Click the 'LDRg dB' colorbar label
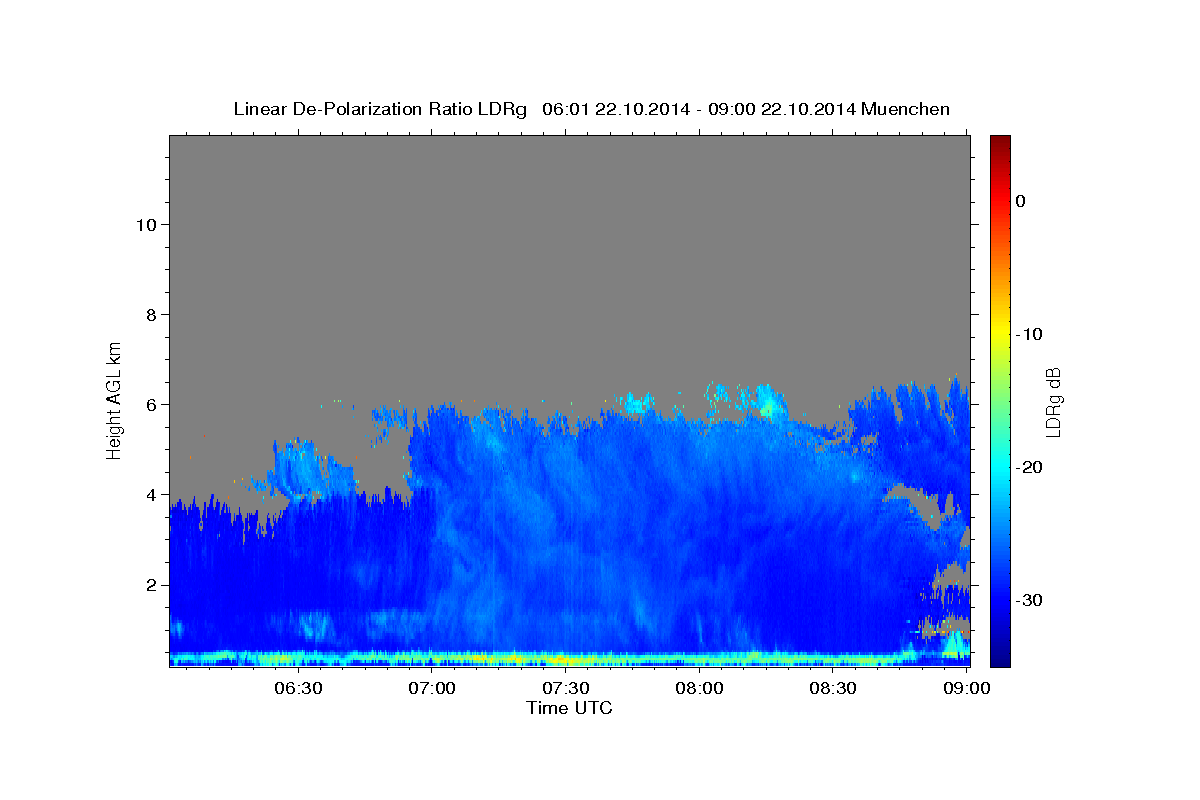The height and width of the screenshot is (800, 1200). tap(1053, 402)
